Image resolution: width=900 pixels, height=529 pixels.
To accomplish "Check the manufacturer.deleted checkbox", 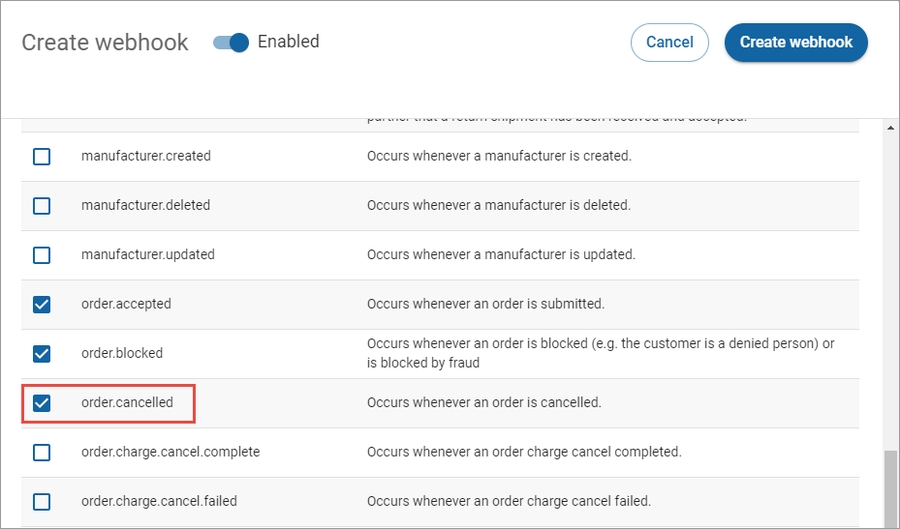I will point(42,205).
